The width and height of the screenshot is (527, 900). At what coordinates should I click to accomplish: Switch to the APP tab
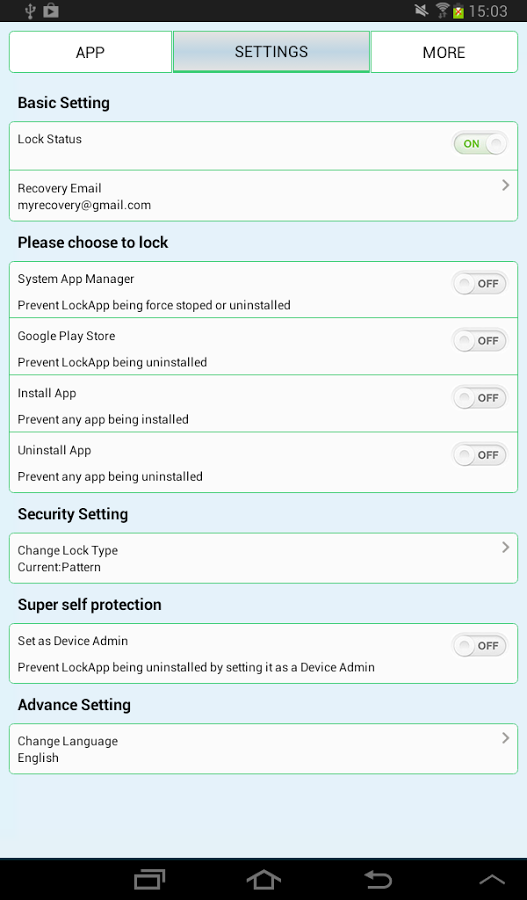(91, 52)
